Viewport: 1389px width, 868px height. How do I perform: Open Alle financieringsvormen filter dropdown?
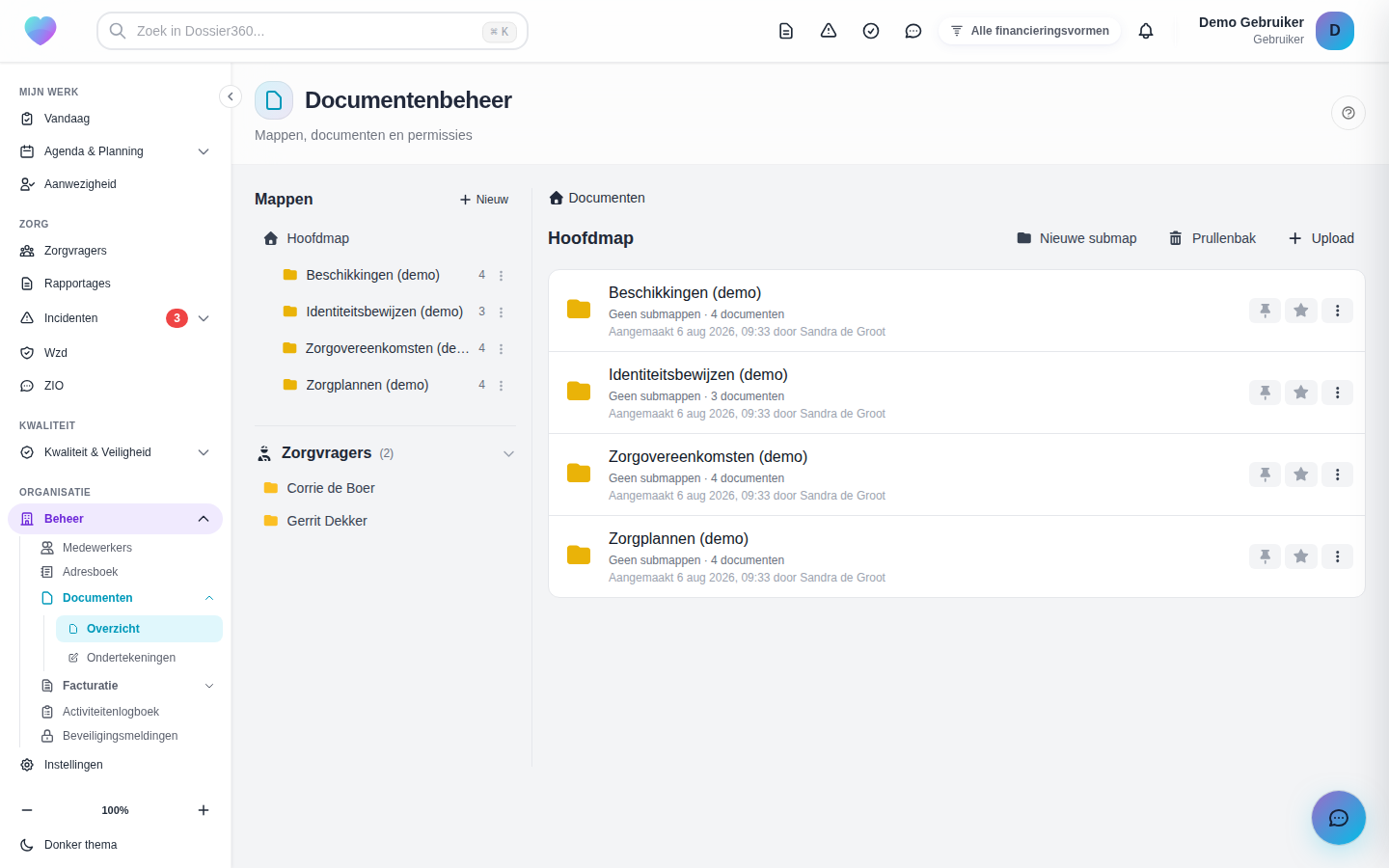pyautogui.click(x=1029, y=31)
